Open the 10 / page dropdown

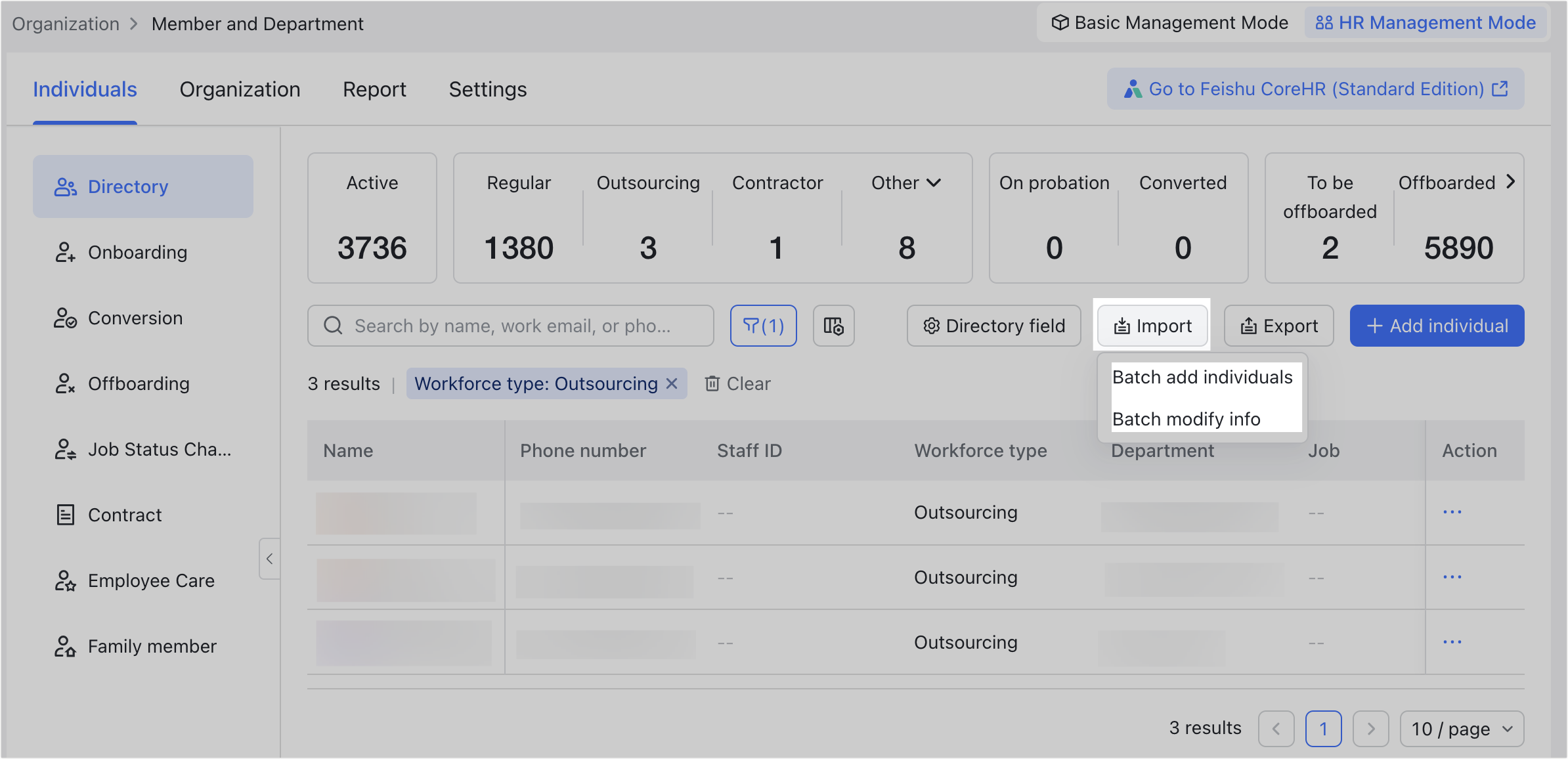(1462, 729)
